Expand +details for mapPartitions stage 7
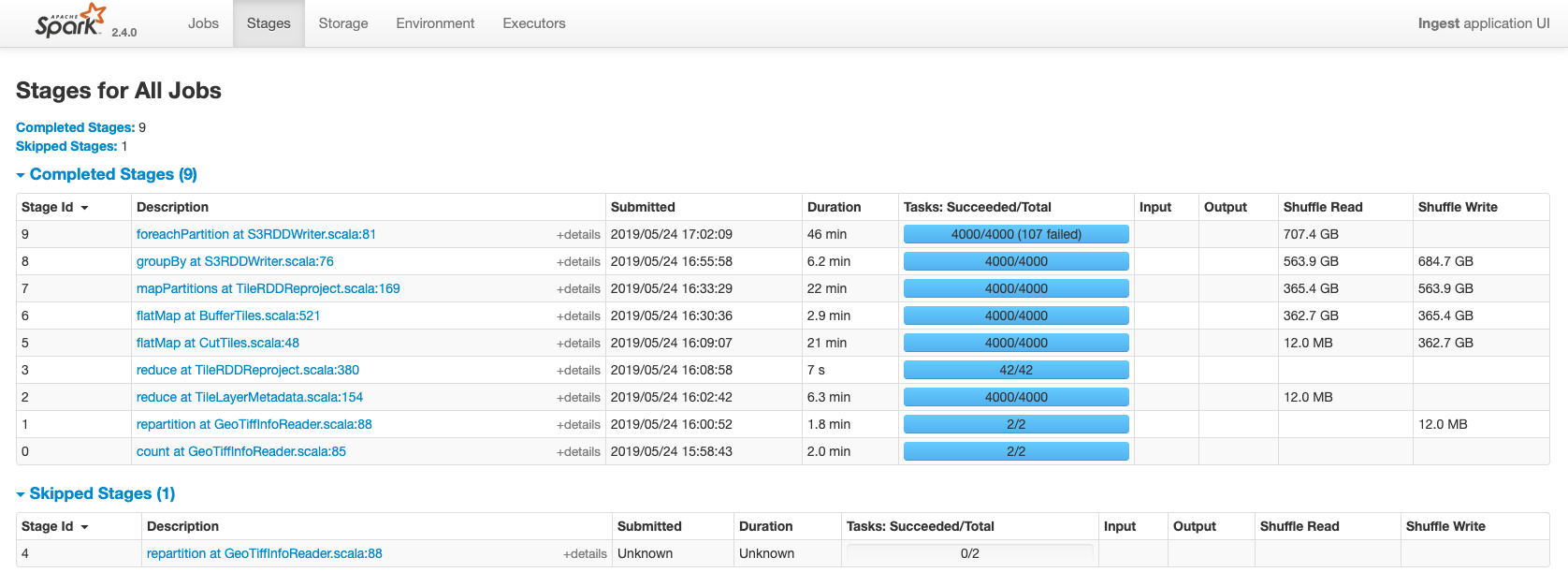 coord(578,289)
